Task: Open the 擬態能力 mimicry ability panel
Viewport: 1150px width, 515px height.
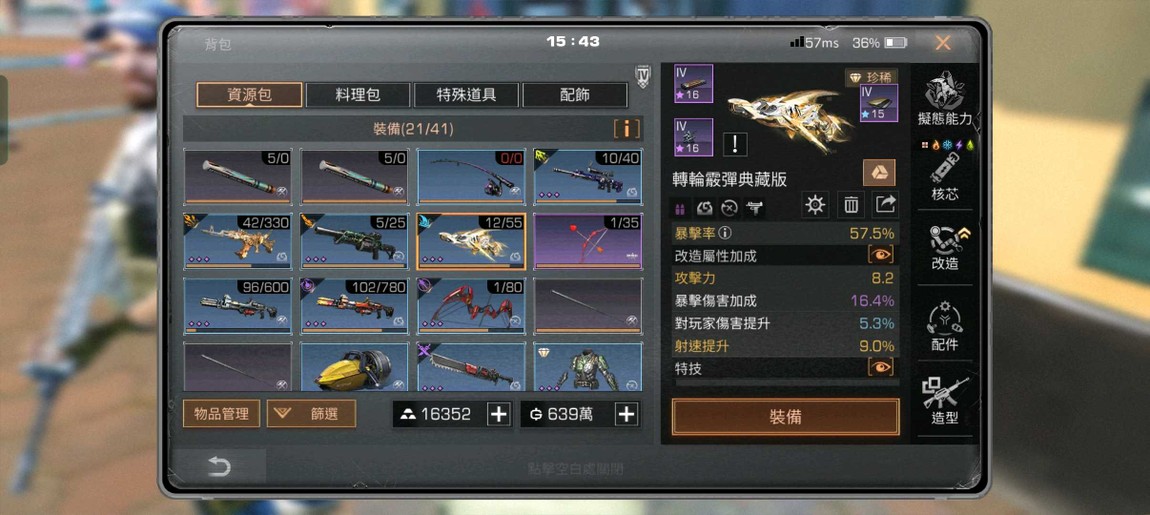Action: 944,98
